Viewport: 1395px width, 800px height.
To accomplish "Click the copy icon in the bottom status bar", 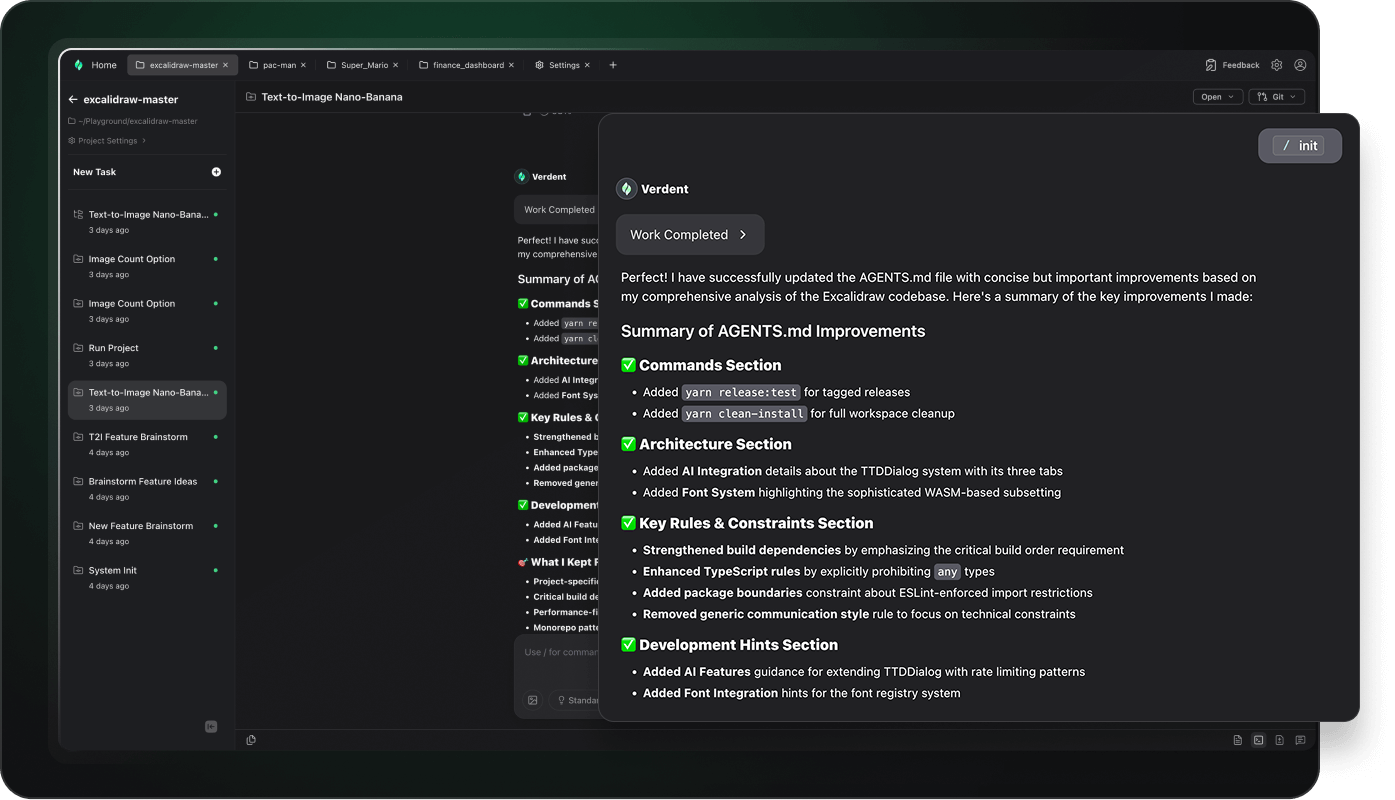I will click(x=251, y=740).
